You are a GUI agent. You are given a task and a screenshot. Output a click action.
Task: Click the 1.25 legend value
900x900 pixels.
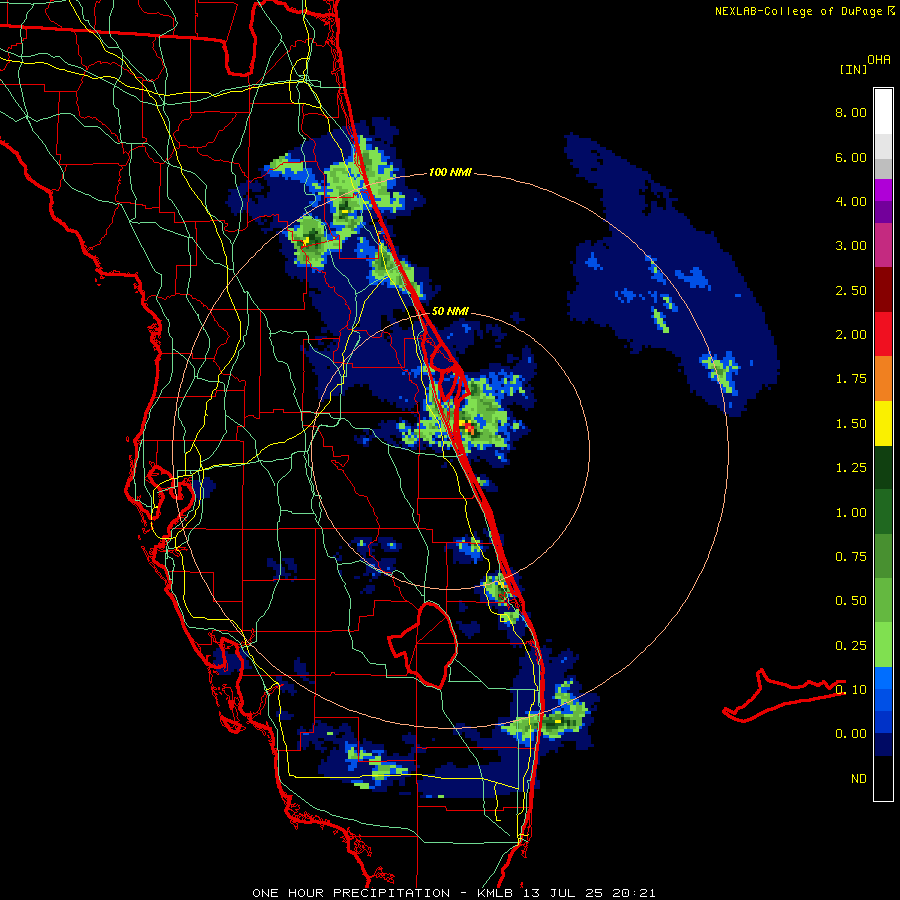click(x=851, y=468)
